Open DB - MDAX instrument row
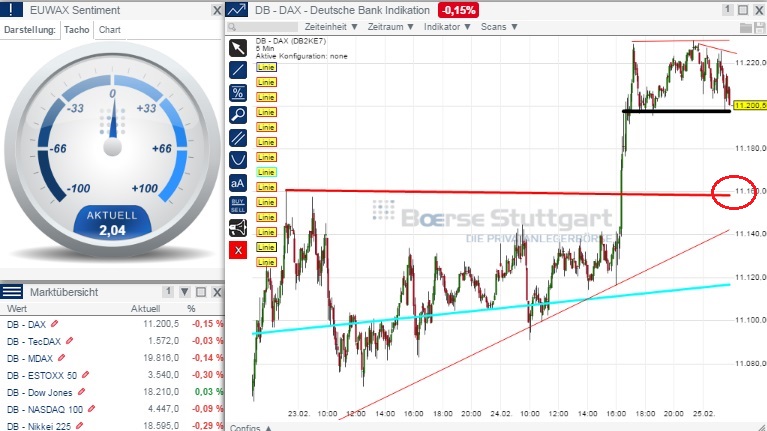The height and width of the screenshot is (431, 767). click(30, 358)
